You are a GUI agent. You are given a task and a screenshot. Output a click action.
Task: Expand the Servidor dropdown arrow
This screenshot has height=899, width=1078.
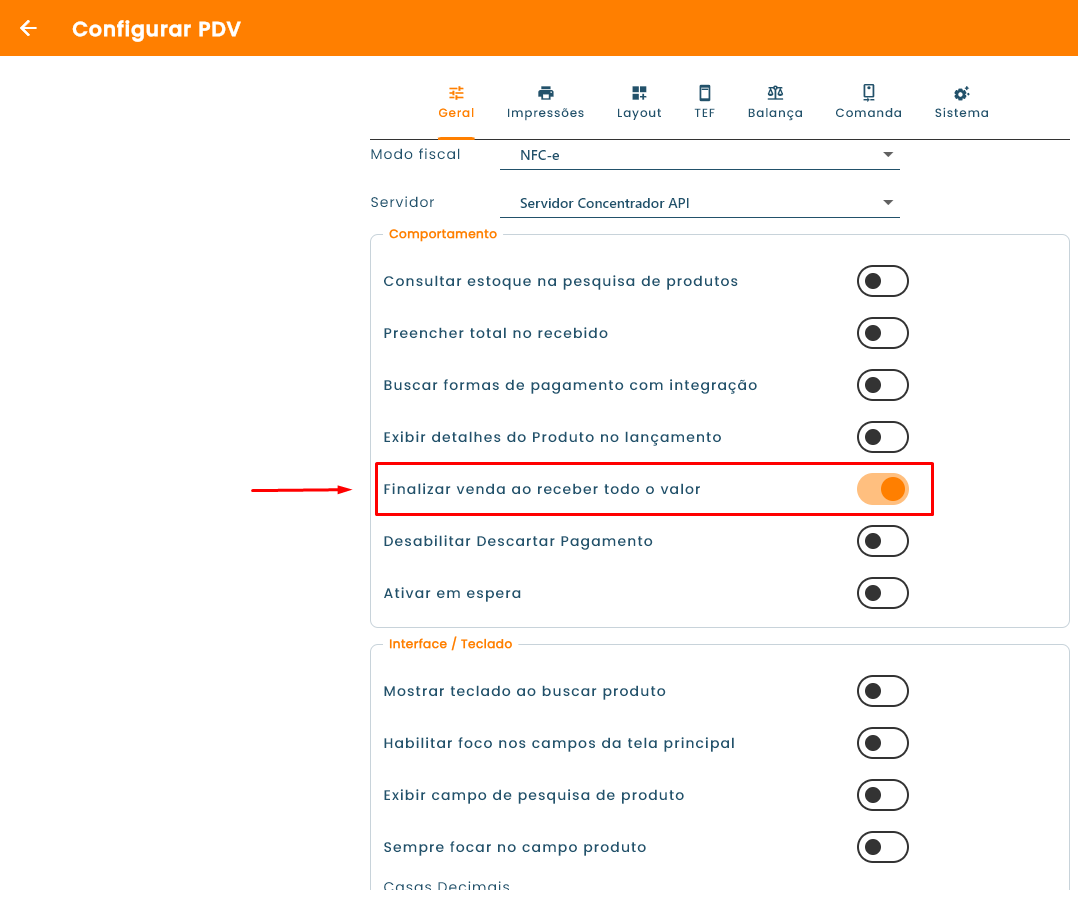(888, 203)
